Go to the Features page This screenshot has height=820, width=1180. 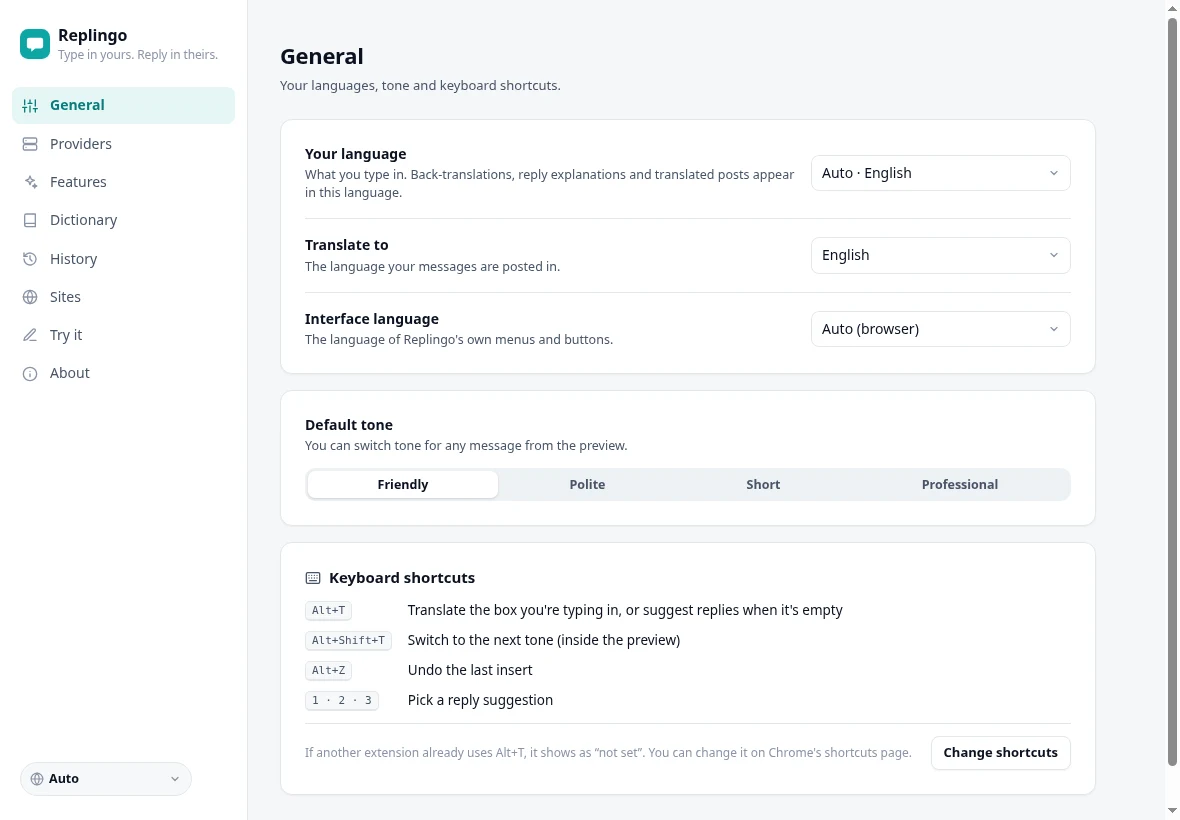point(123,182)
